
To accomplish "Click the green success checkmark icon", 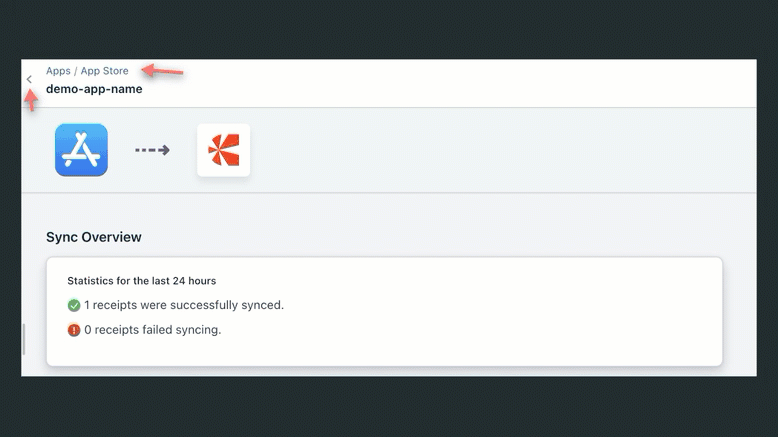I will [74, 306].
